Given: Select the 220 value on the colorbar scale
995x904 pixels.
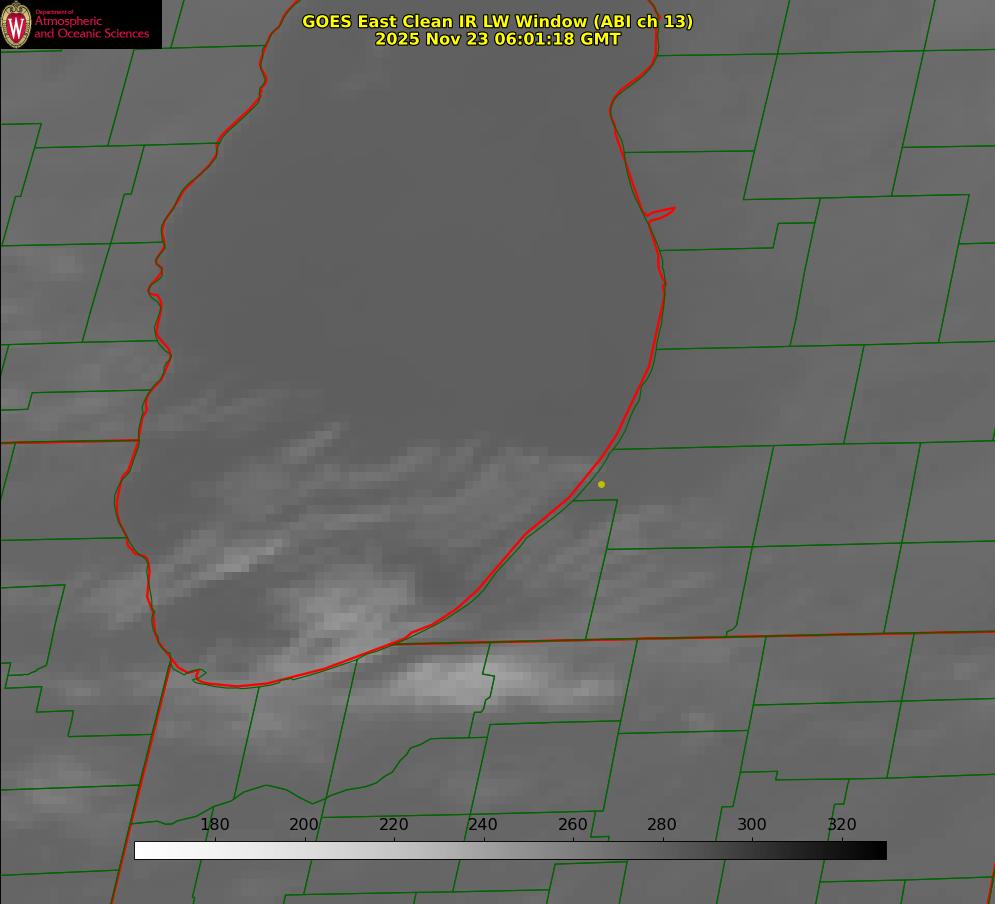Looking at the screenshot, I should [x=393, y=824].
